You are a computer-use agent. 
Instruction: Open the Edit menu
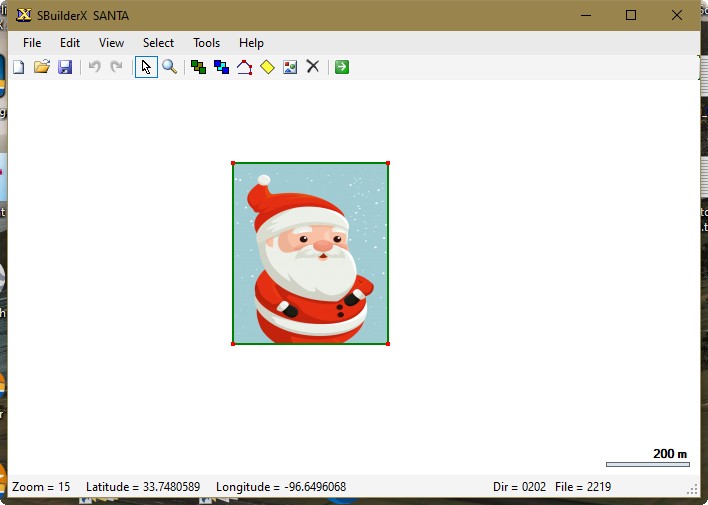point(70,43)
